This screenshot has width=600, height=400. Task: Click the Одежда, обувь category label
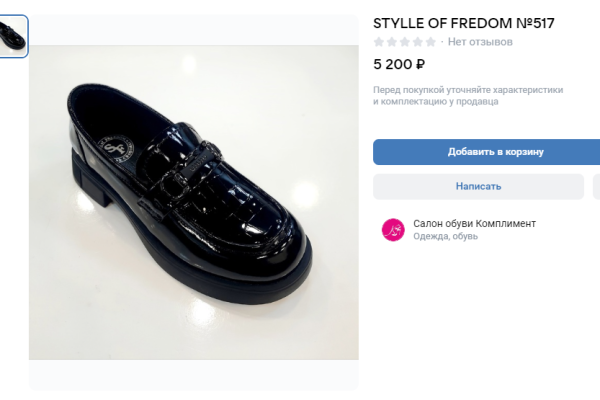[445, 237]
